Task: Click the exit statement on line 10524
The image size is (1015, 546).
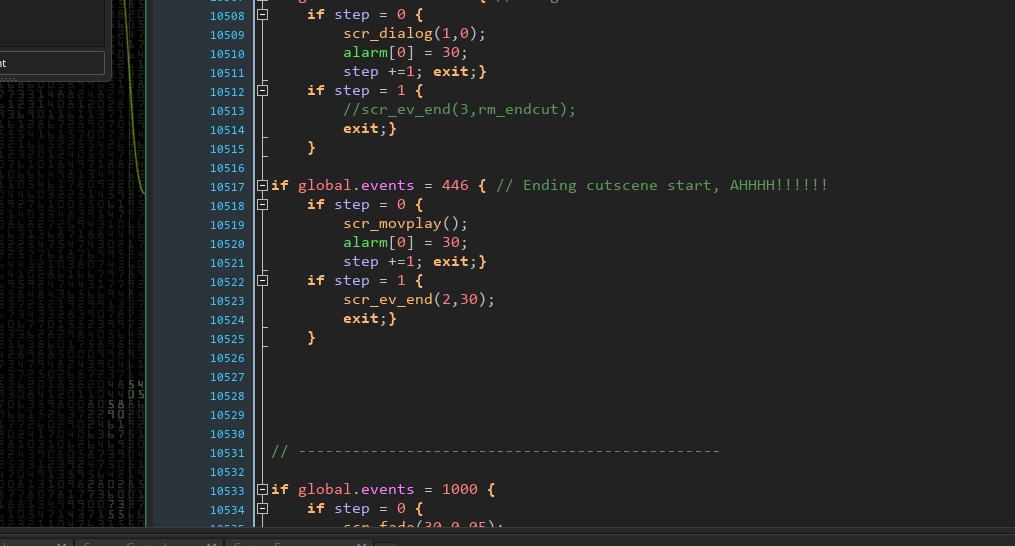Action: pos(364,319)
